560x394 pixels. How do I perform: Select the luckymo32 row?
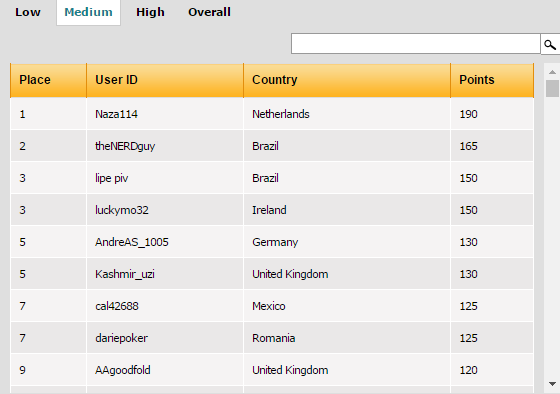tap(272, 210)
